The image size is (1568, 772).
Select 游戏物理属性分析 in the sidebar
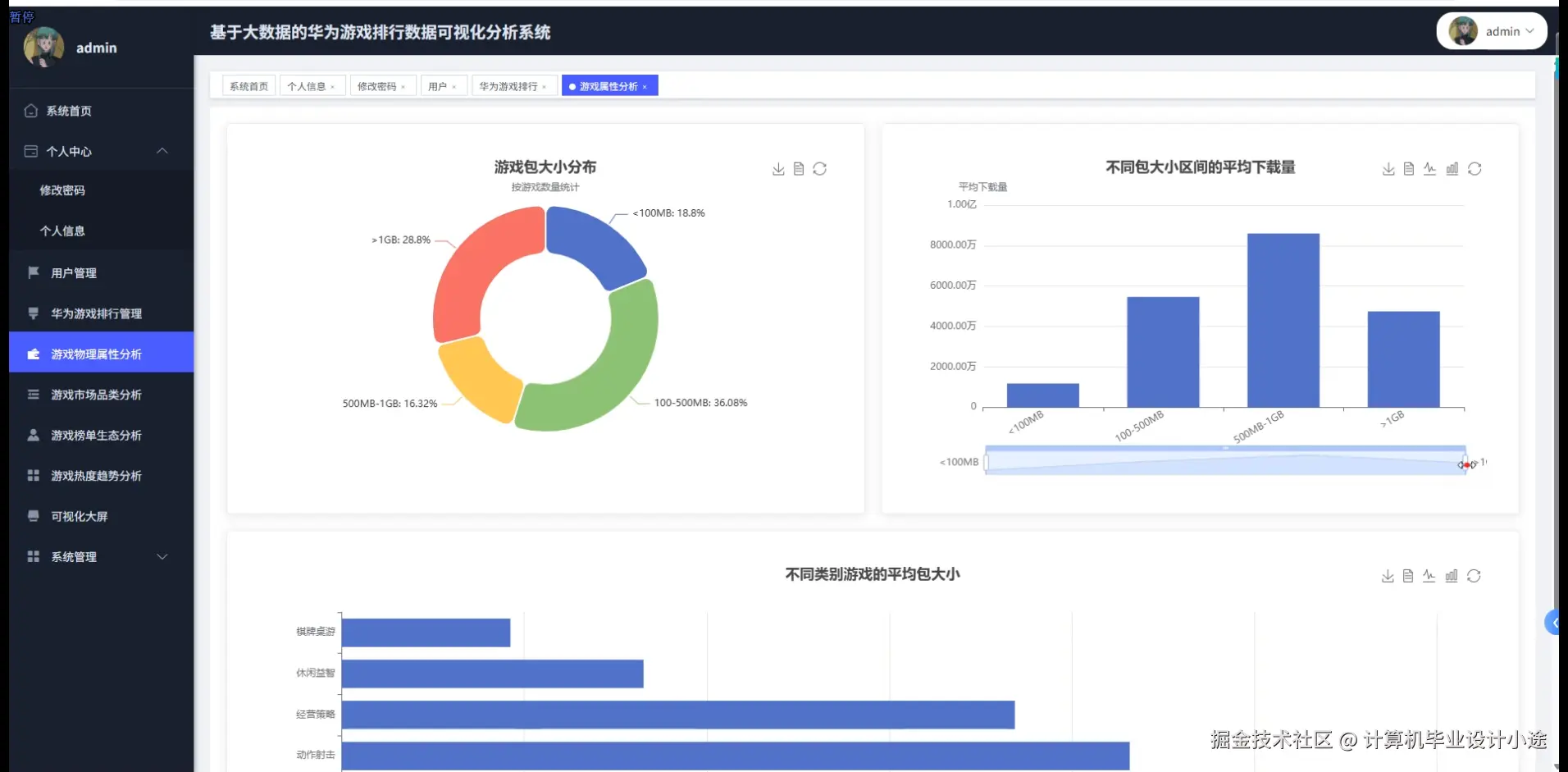[102, 354]
